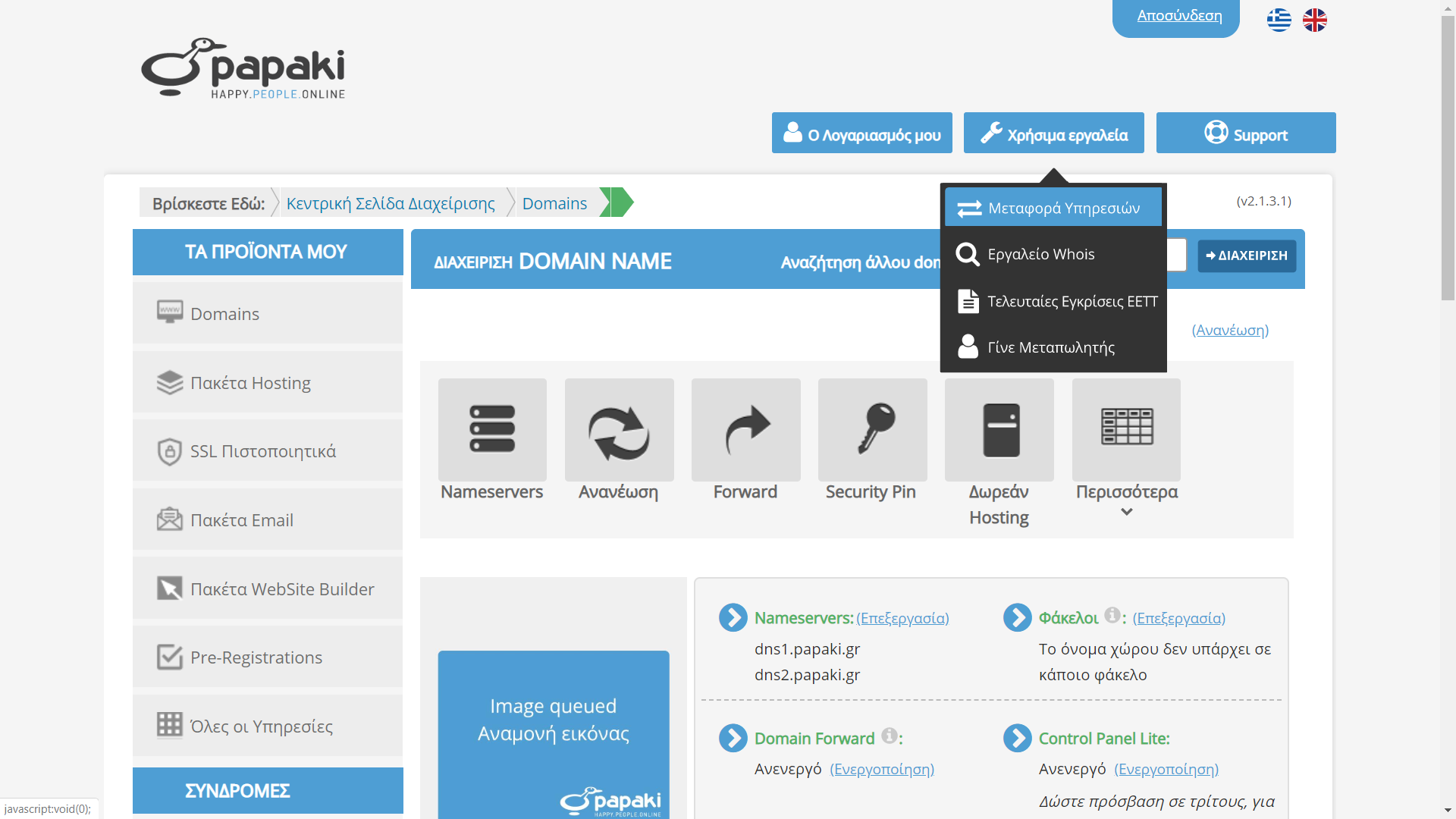Click Ενεργοποίηση under Domain Forward
This screenshot has width=1456, height=819.
[x=882, y=769]
